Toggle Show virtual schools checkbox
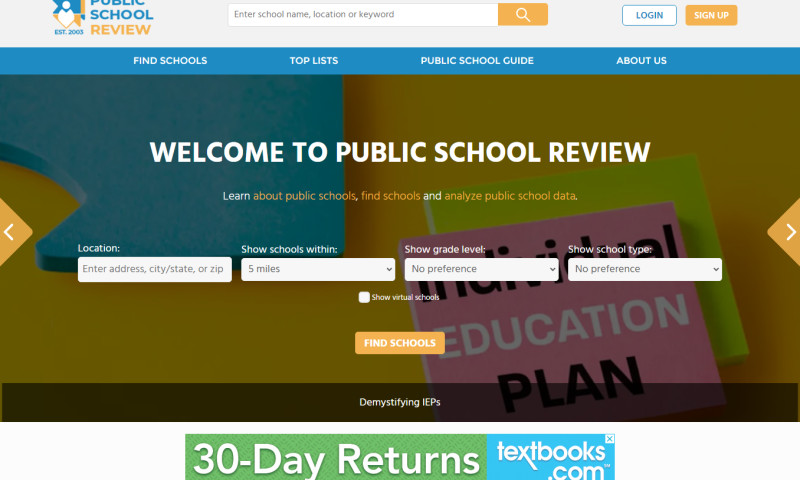The height and width of the screenshot is (480, 800). coord(364,297)
